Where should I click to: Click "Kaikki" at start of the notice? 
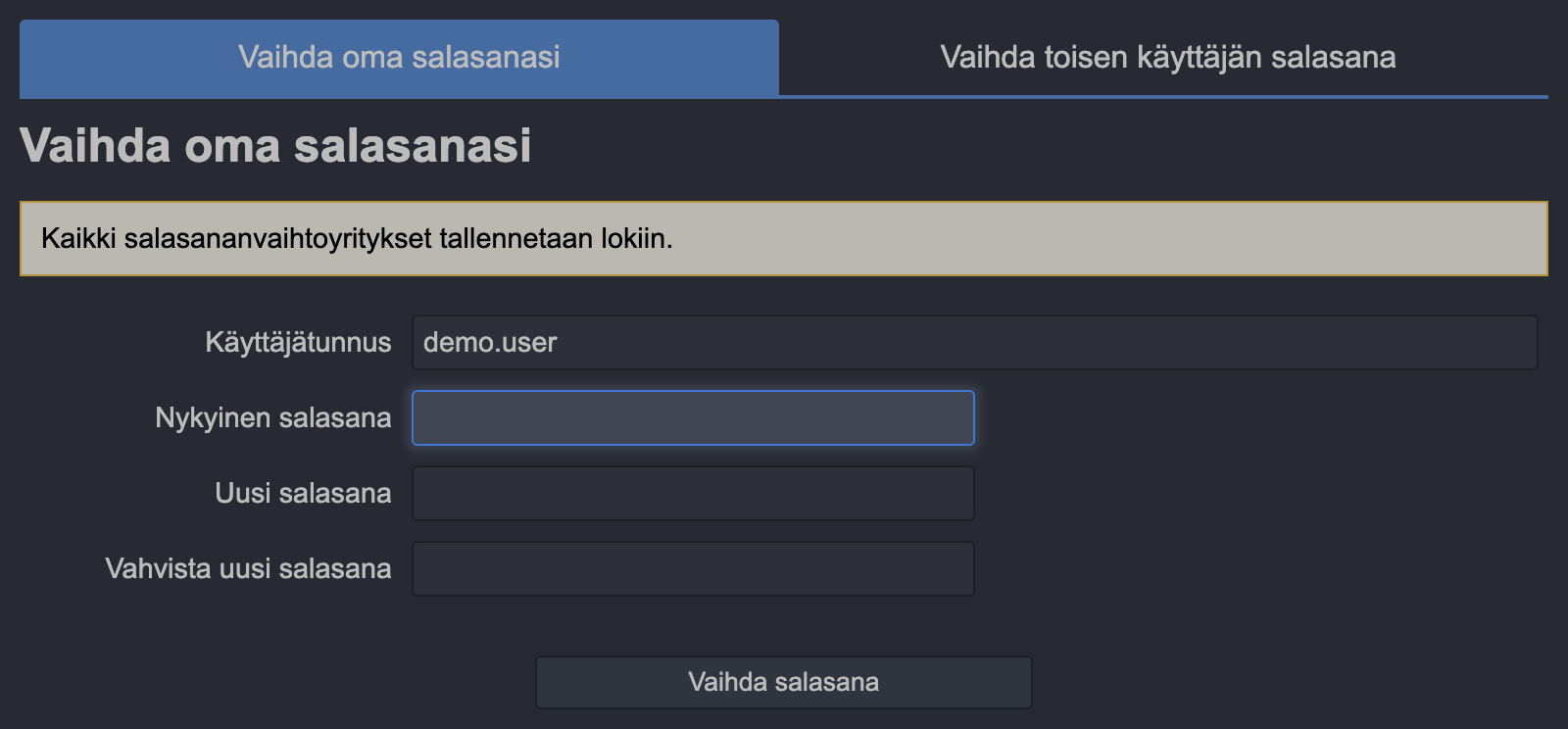point(78,239)
